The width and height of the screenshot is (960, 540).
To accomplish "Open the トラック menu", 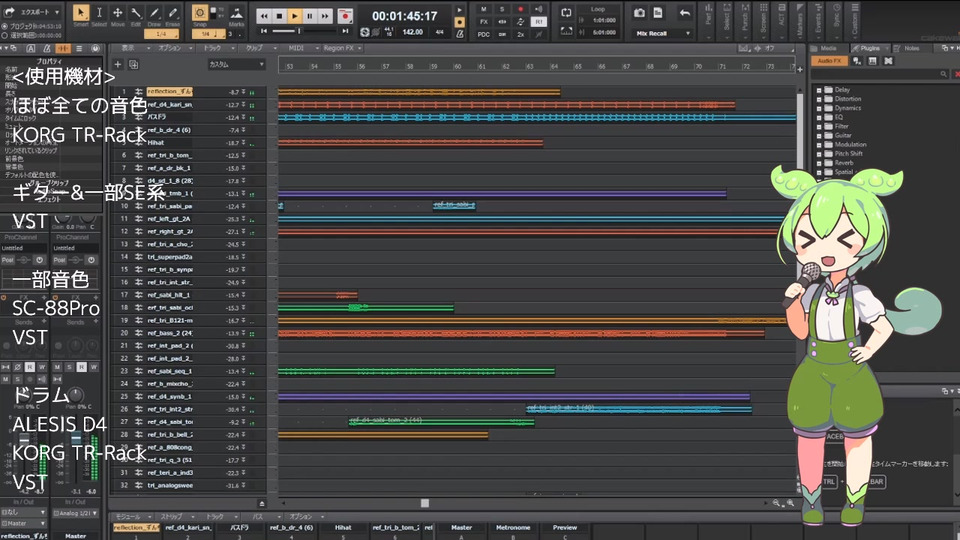I will 214,48.
